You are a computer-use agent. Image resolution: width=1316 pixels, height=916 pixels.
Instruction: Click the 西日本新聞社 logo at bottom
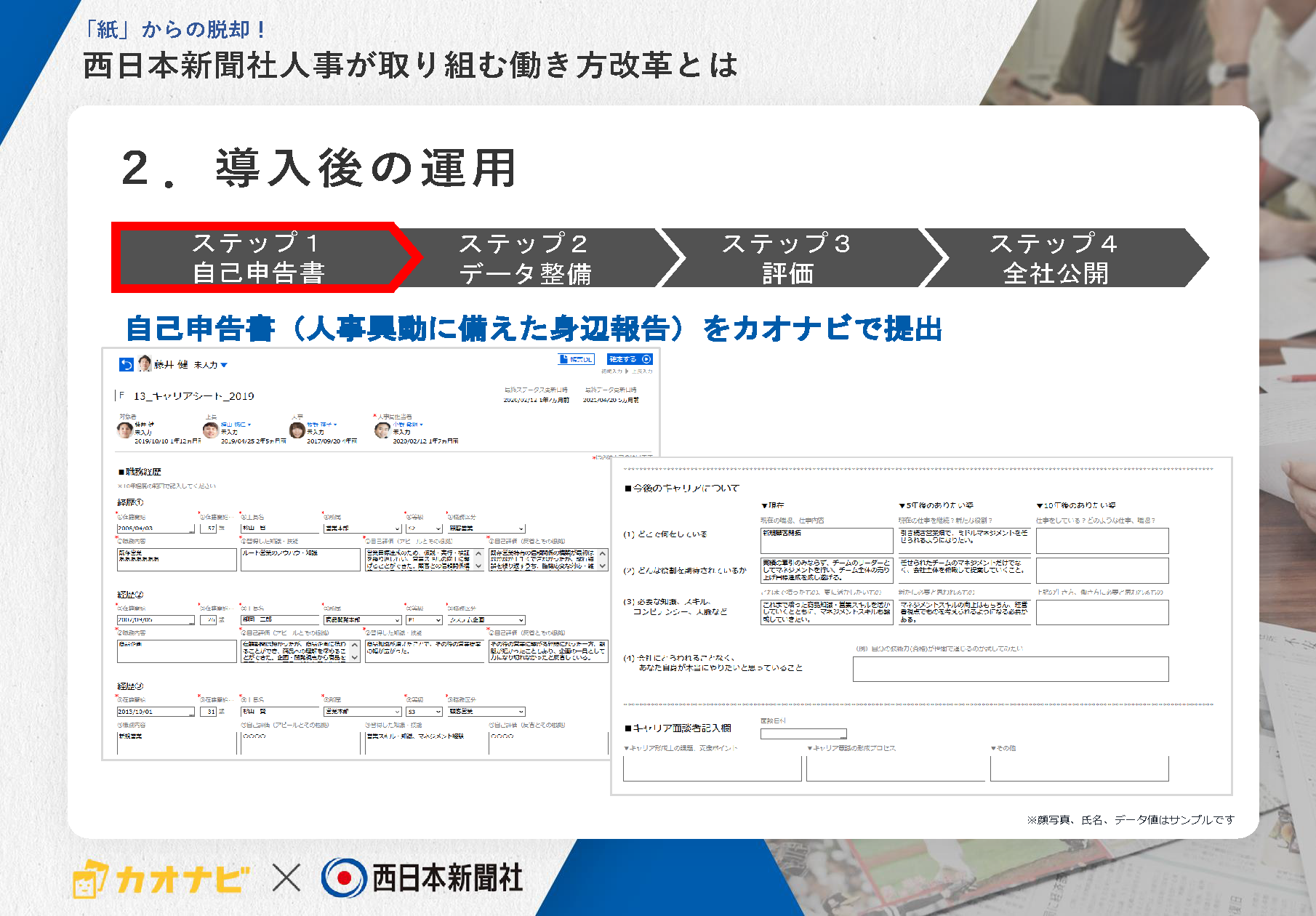coord(422,877)
